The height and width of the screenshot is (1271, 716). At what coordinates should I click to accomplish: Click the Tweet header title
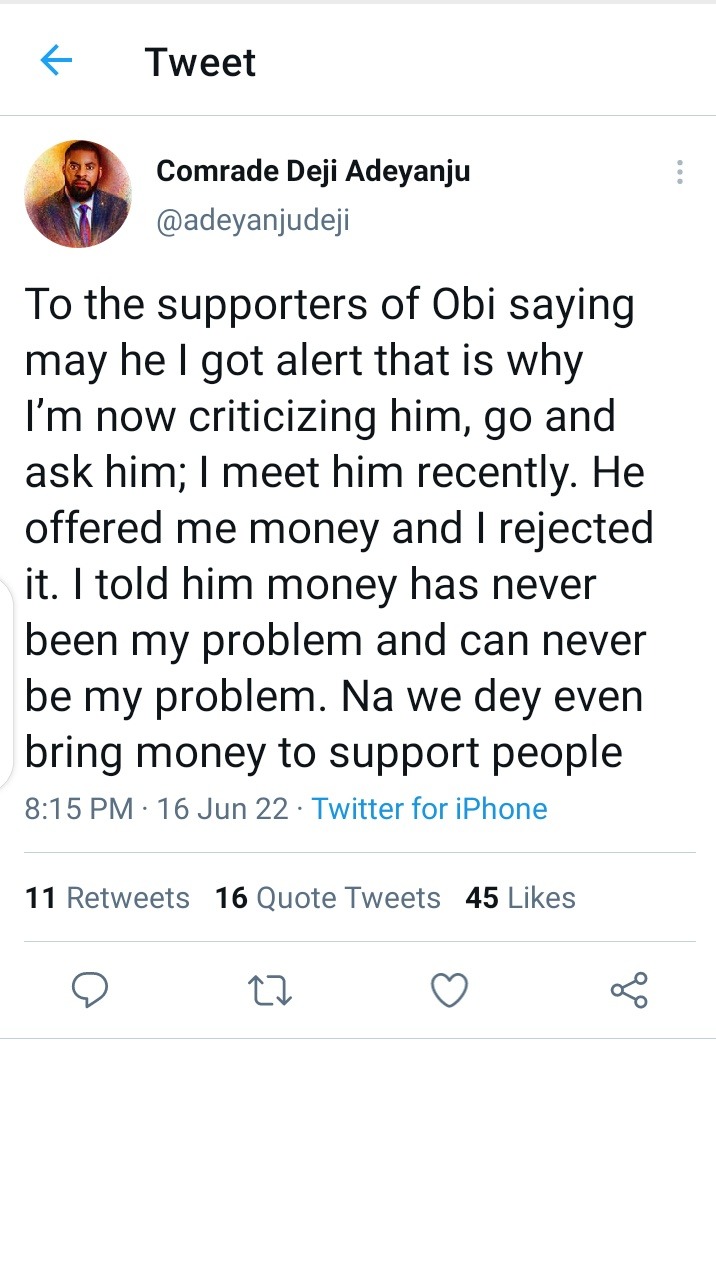(200, 62)
